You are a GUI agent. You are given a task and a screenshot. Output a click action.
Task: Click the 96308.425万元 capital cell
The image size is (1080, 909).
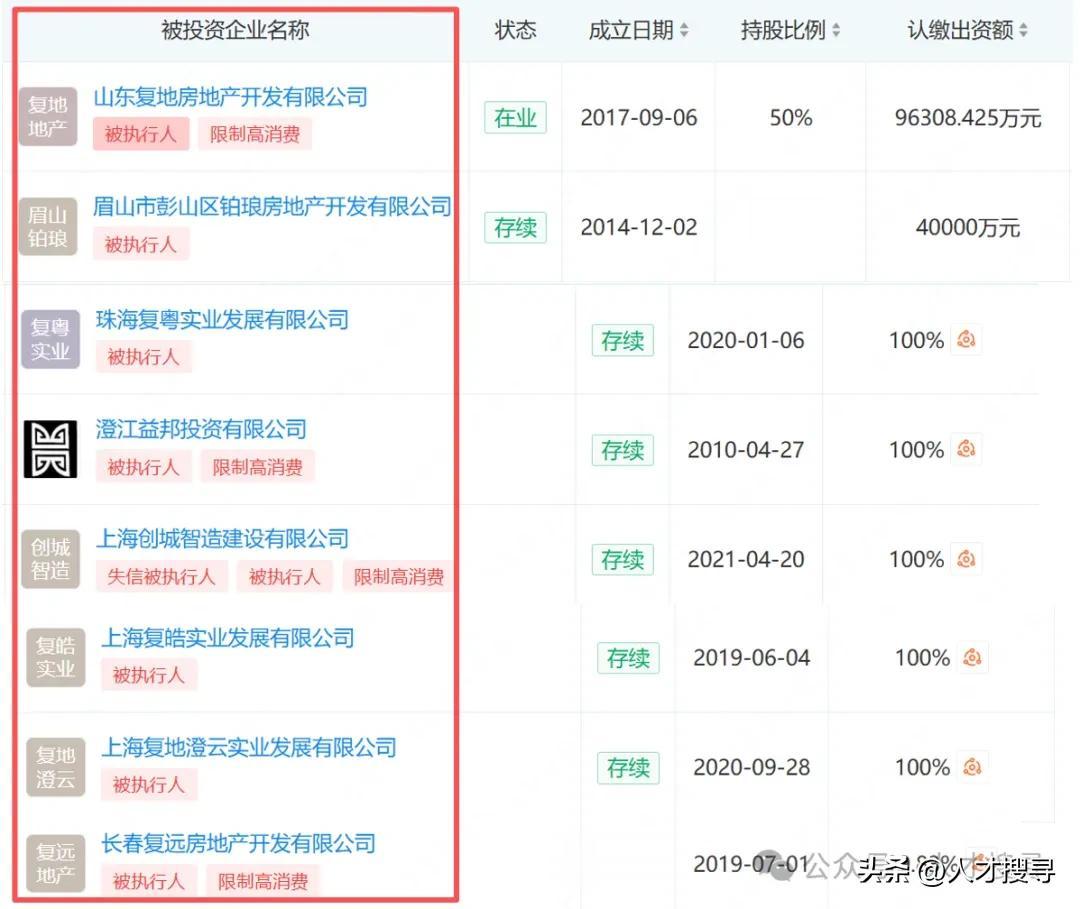tap(968, 118)
